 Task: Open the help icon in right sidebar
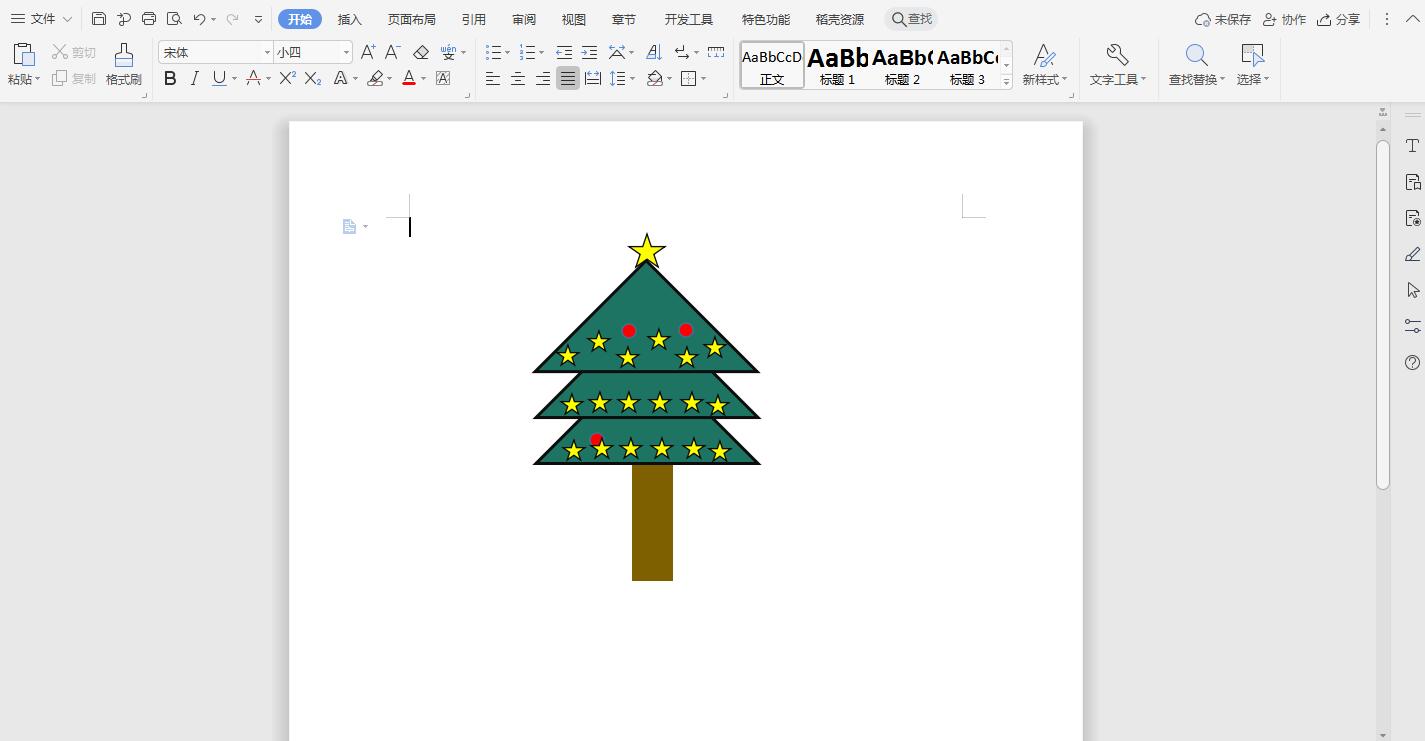coord(1412,362)
